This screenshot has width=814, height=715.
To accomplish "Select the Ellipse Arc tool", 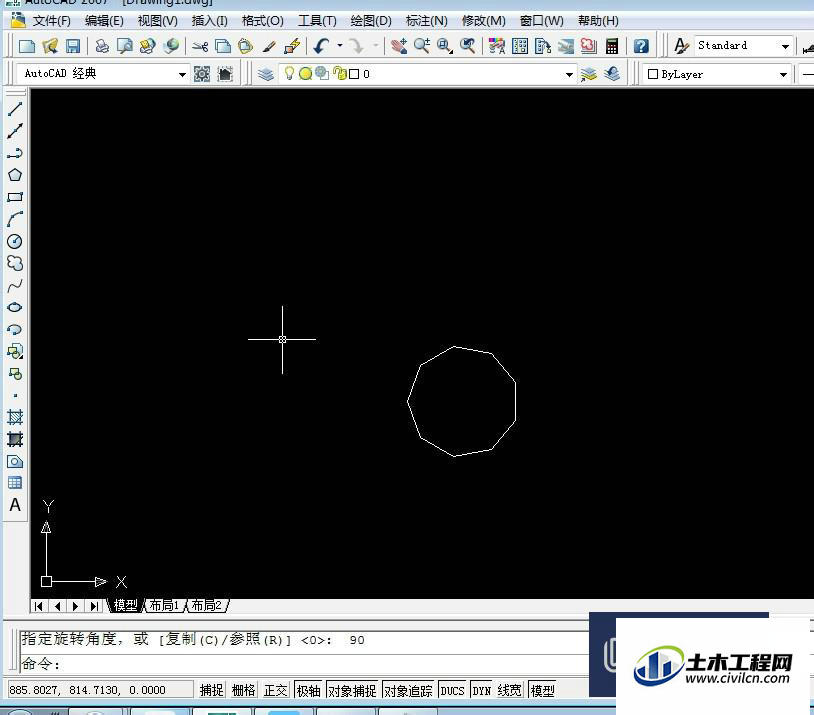I will coord(15,329).
